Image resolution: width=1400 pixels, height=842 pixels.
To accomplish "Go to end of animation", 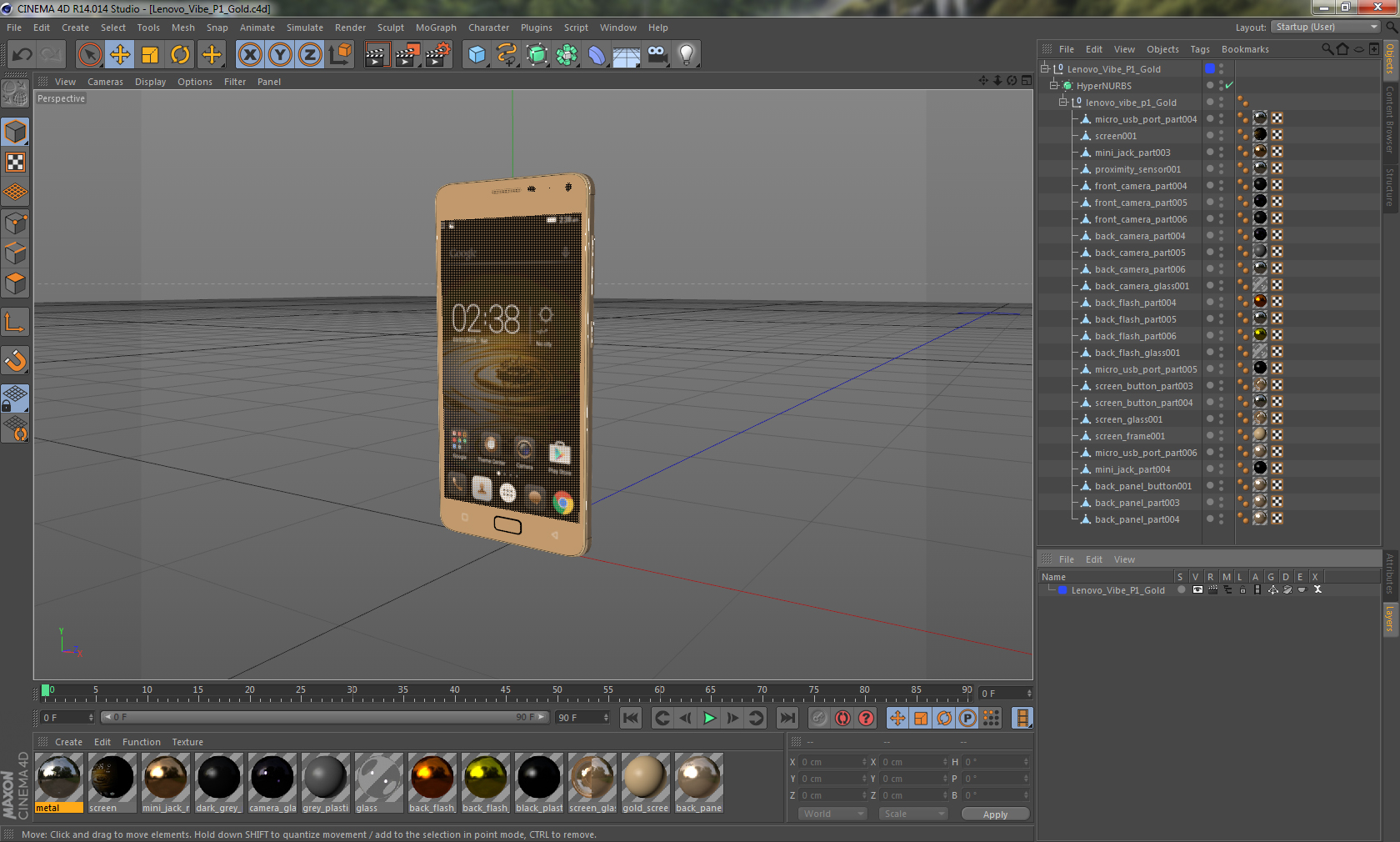I will coord(787,718).
